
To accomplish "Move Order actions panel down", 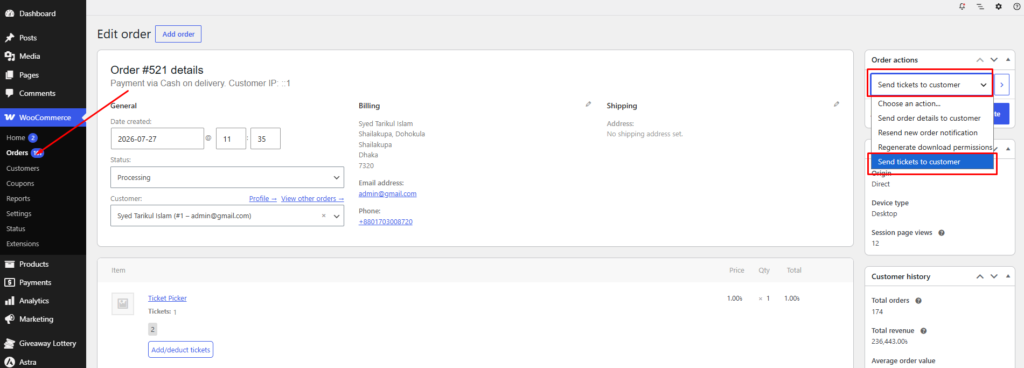I will 993,59.
